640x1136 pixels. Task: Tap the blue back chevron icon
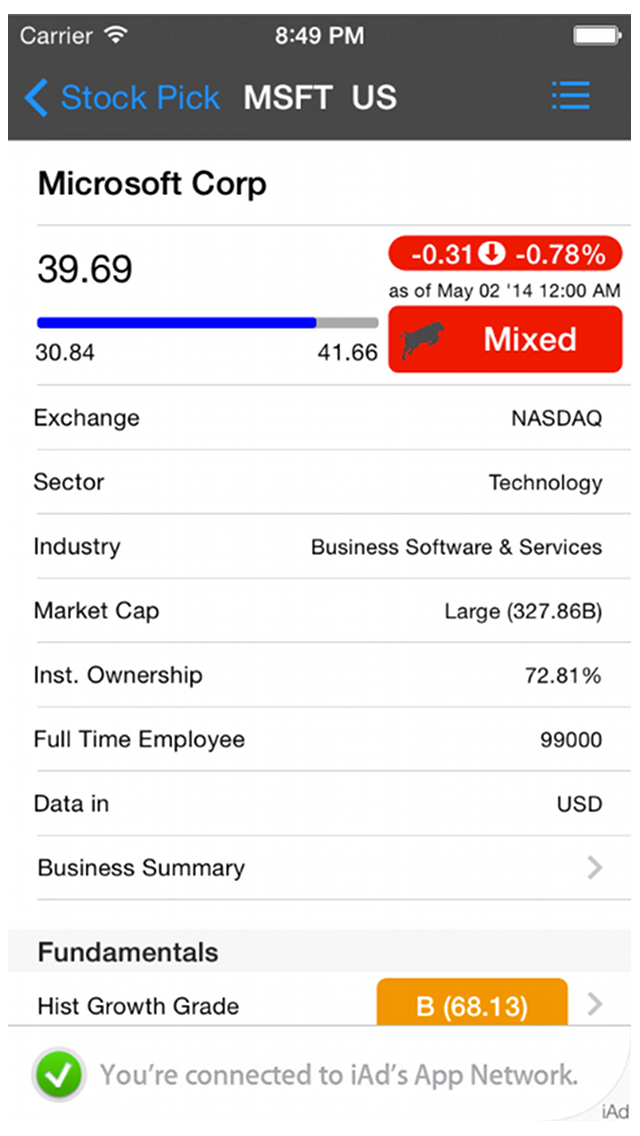tap(36, 98)
